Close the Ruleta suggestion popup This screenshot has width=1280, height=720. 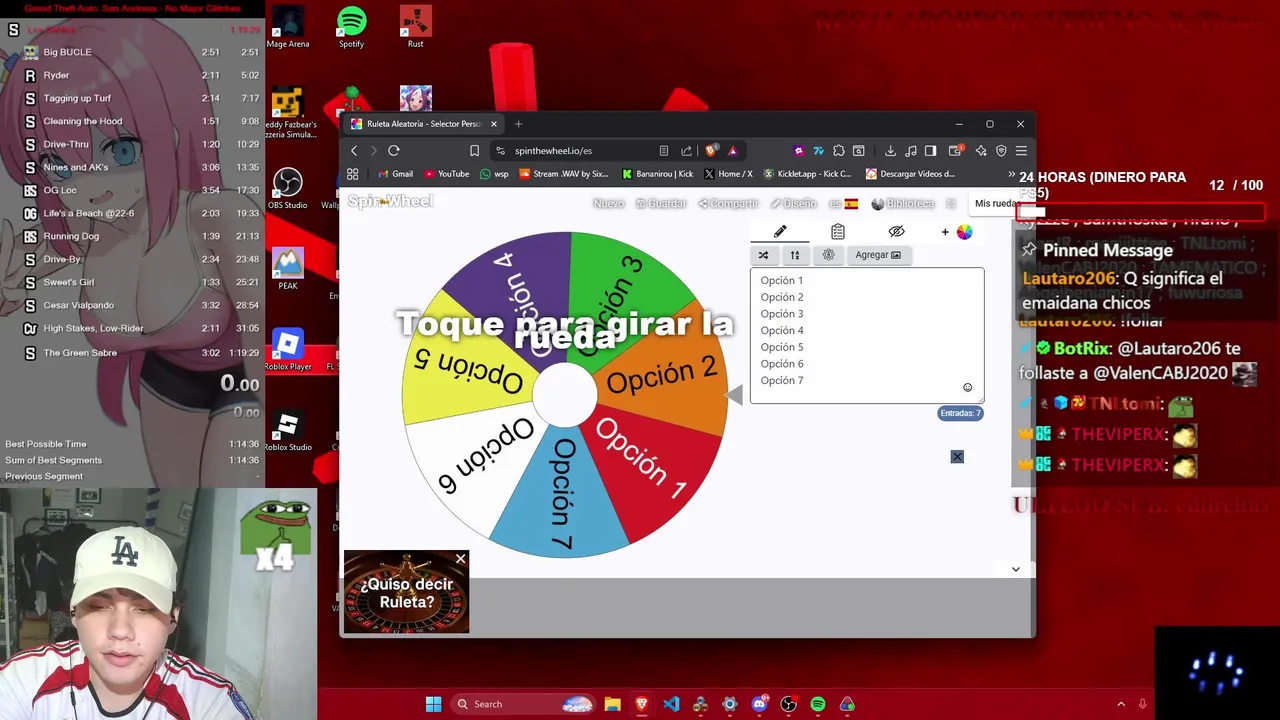point(460,559)
